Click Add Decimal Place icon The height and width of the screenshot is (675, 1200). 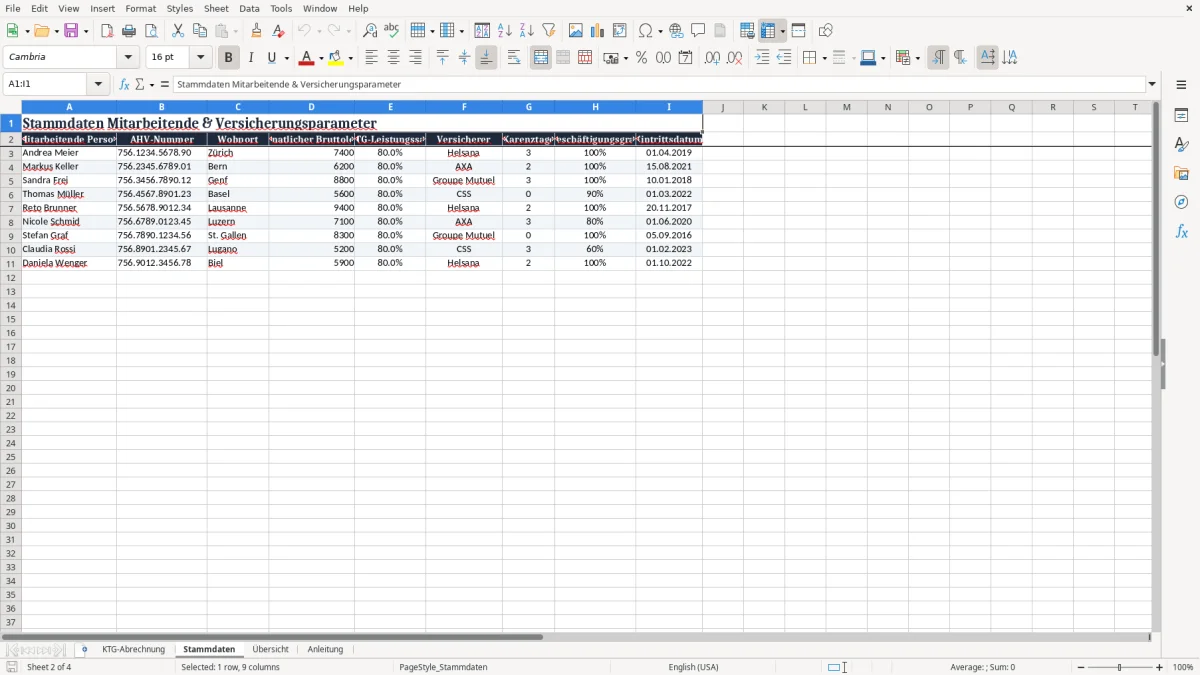[712, 58]
